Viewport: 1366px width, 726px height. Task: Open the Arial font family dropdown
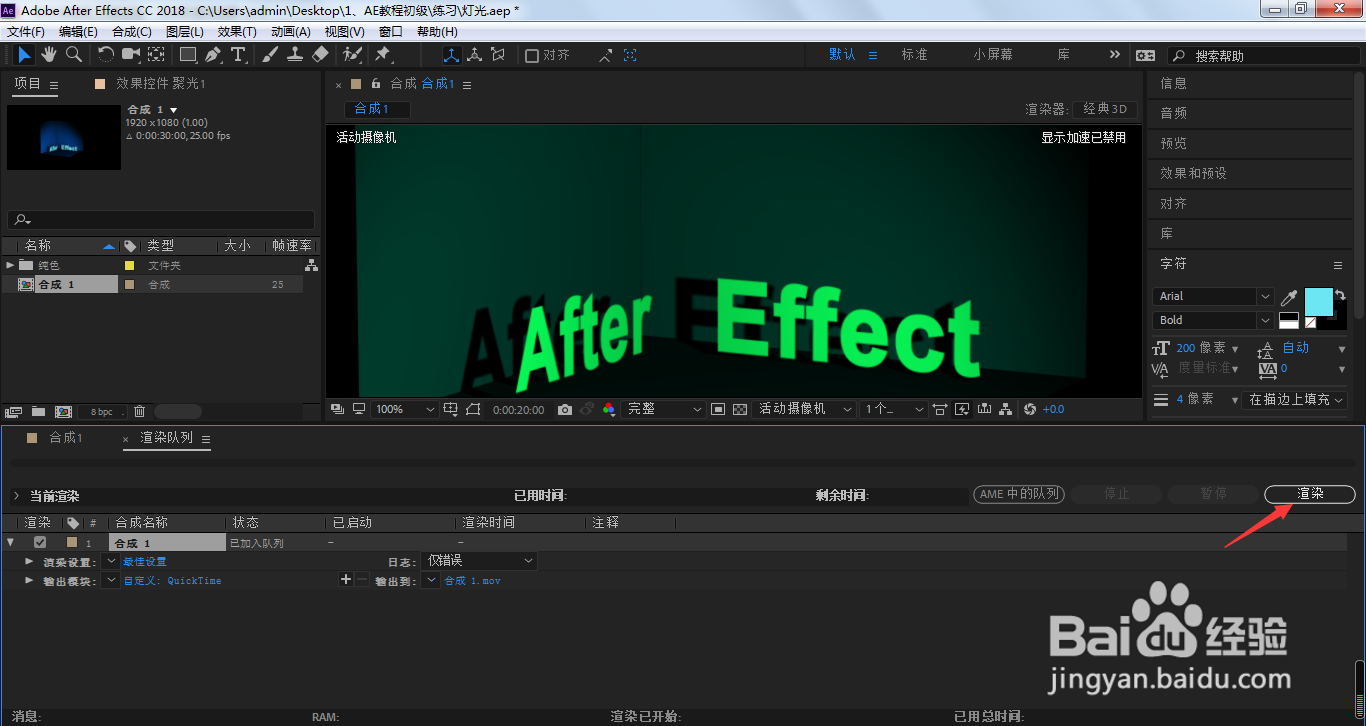[x=1214, y=296]
